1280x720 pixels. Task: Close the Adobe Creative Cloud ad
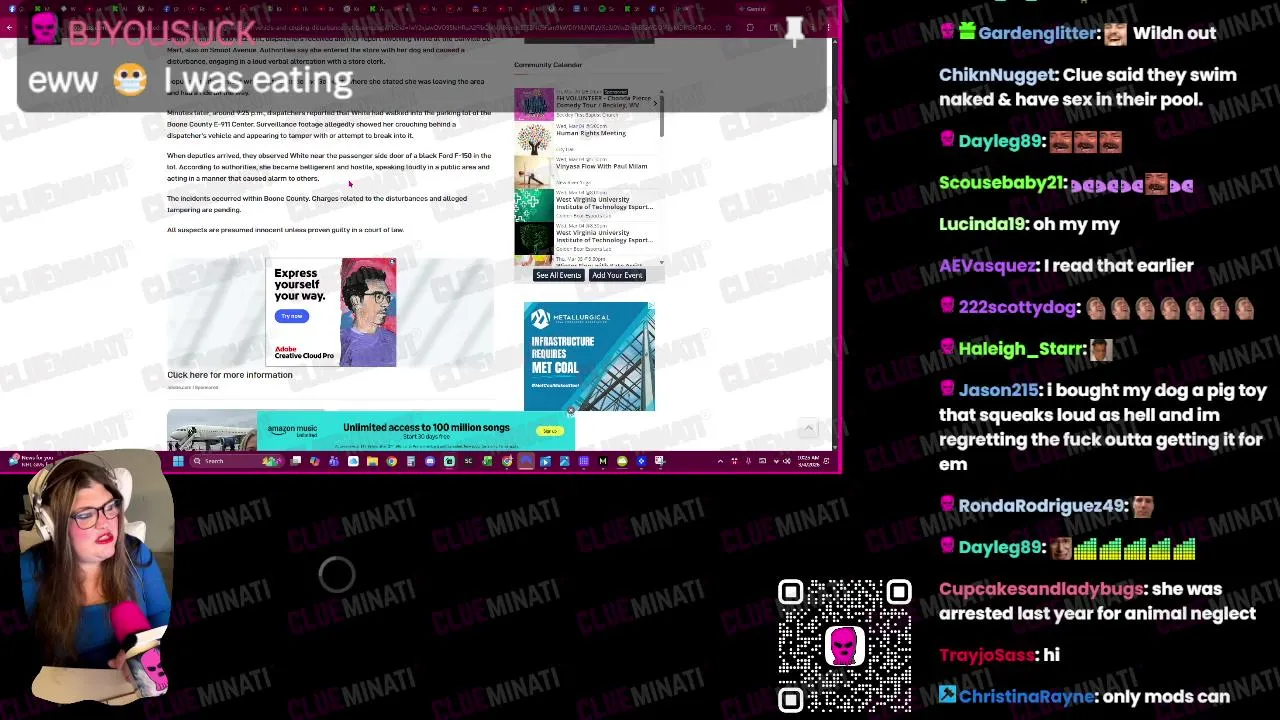tap(392, 262)
